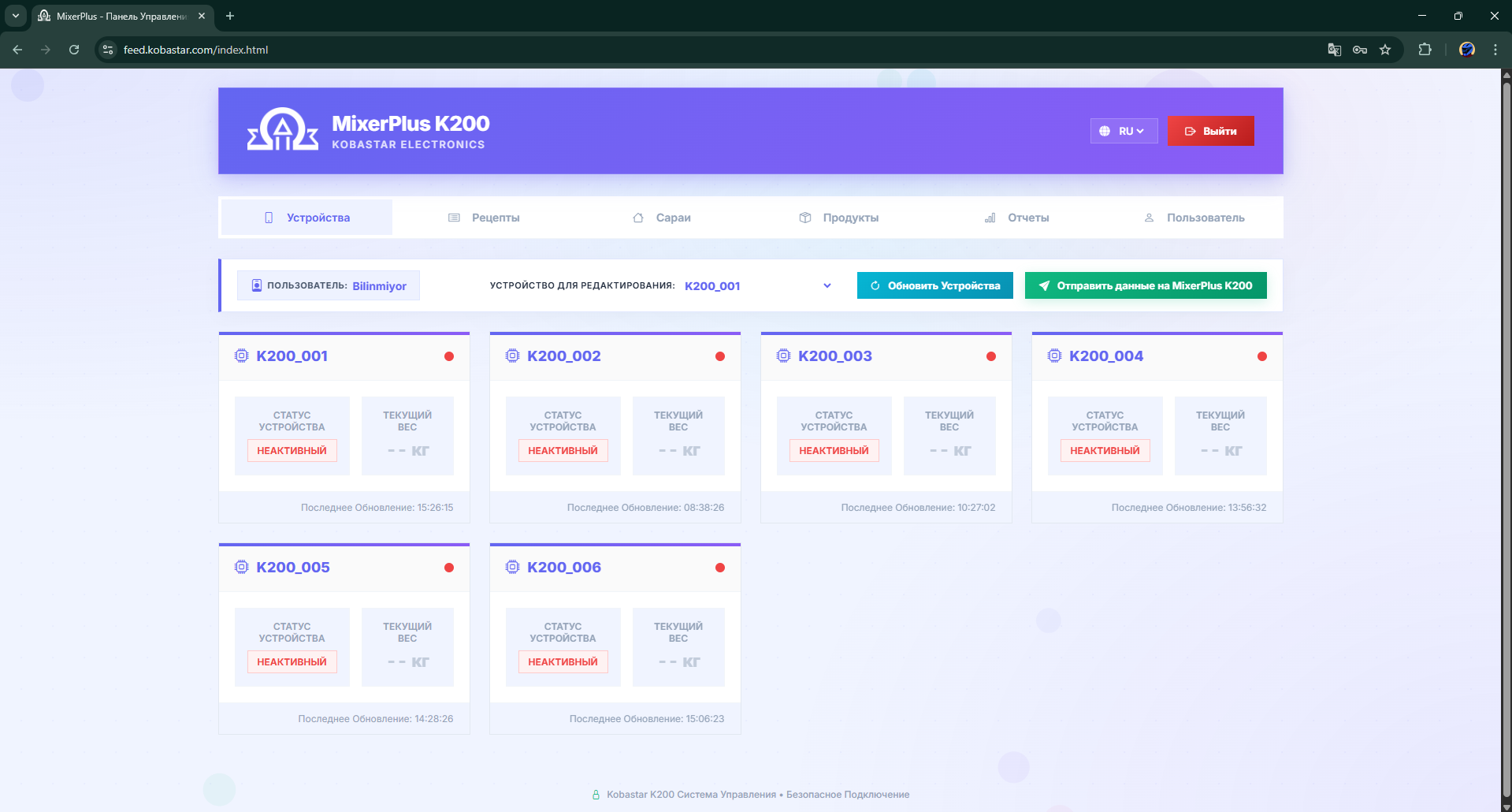Click the Google Translate icon in address bar

[x=1334, y=50]
